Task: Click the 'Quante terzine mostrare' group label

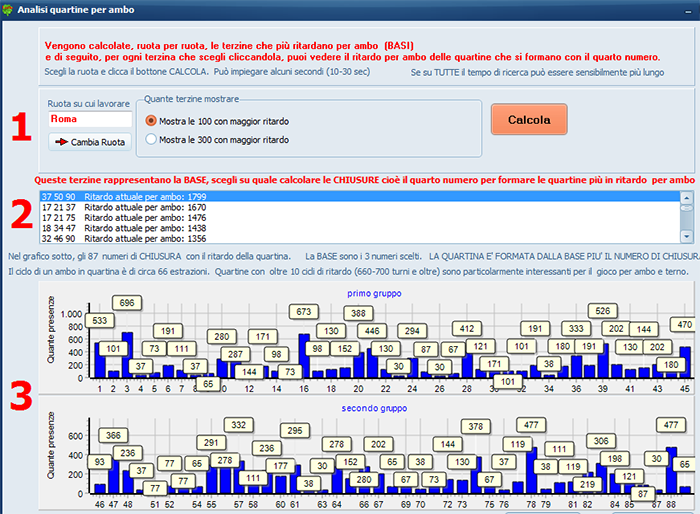Action: (192, 99)
